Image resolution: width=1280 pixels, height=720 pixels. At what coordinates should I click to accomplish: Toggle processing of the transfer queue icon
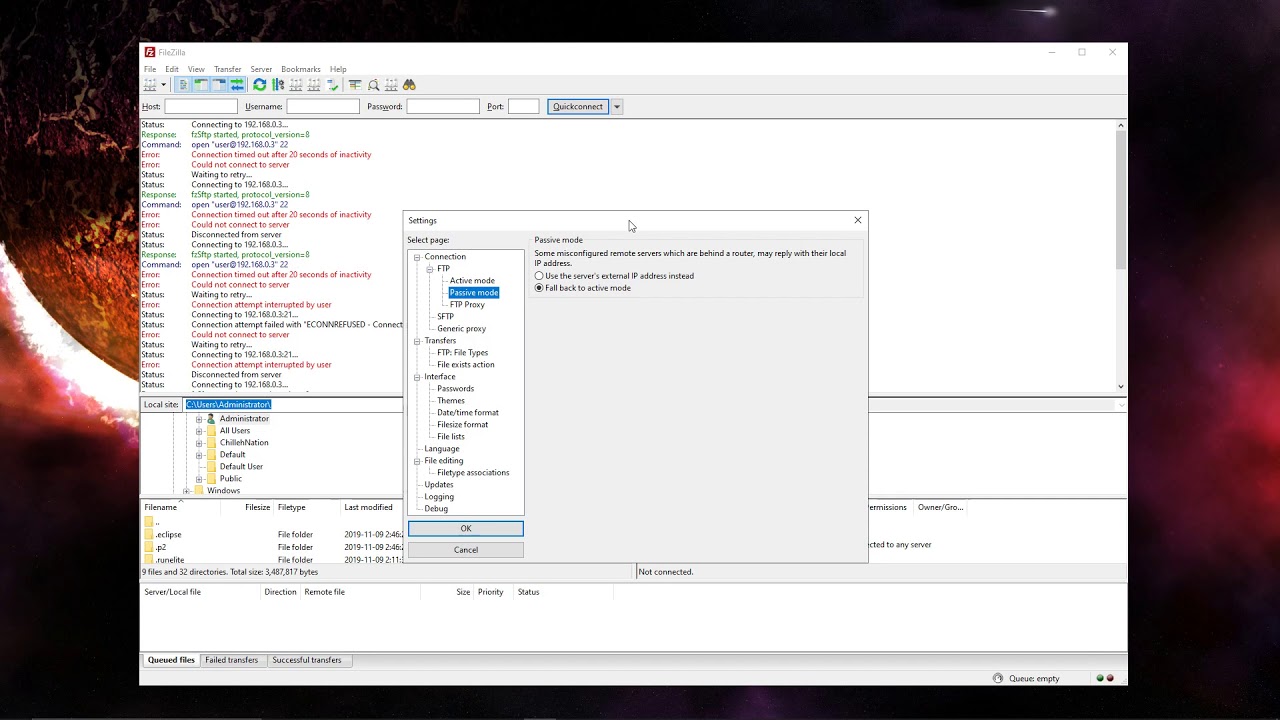278,85
